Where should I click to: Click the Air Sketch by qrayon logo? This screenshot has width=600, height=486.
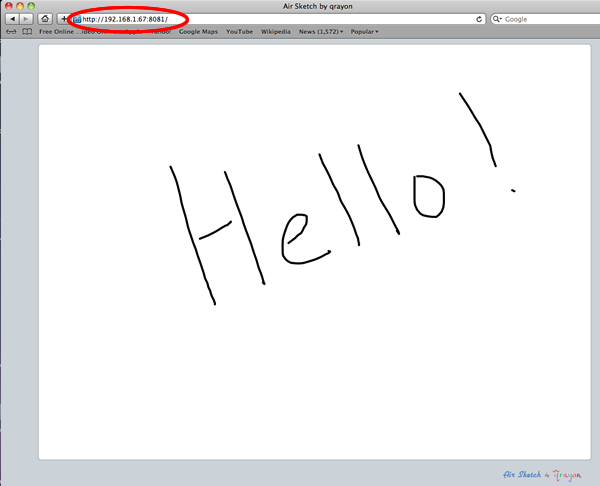click(542, 475)
